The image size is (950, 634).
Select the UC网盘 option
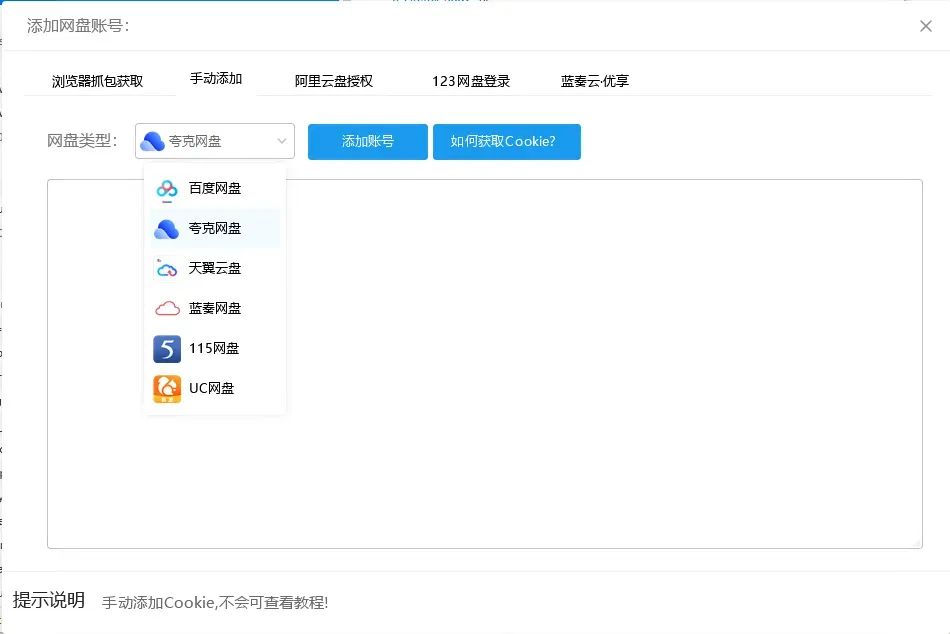215,389
